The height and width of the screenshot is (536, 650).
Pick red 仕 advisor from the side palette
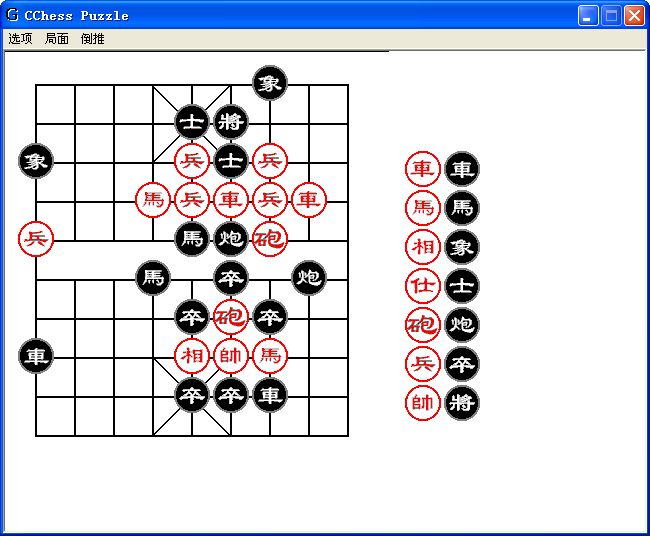[x=423, y=286]
